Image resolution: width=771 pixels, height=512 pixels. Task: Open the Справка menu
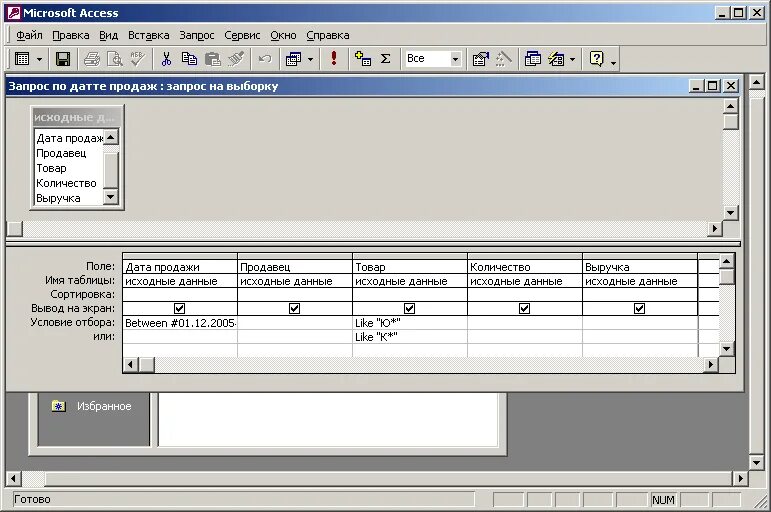[327, 35]
